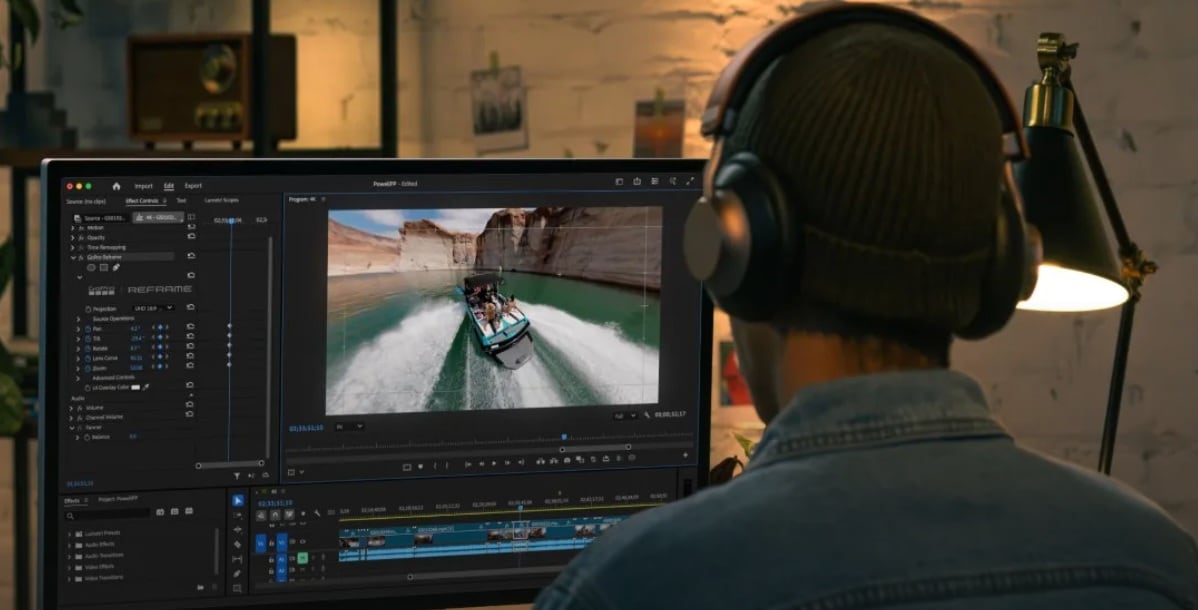Image resolution: width=1198 pixels, height=610 pixels.
Task: Select the Ripple Edit tool
Action: [238, 530]
